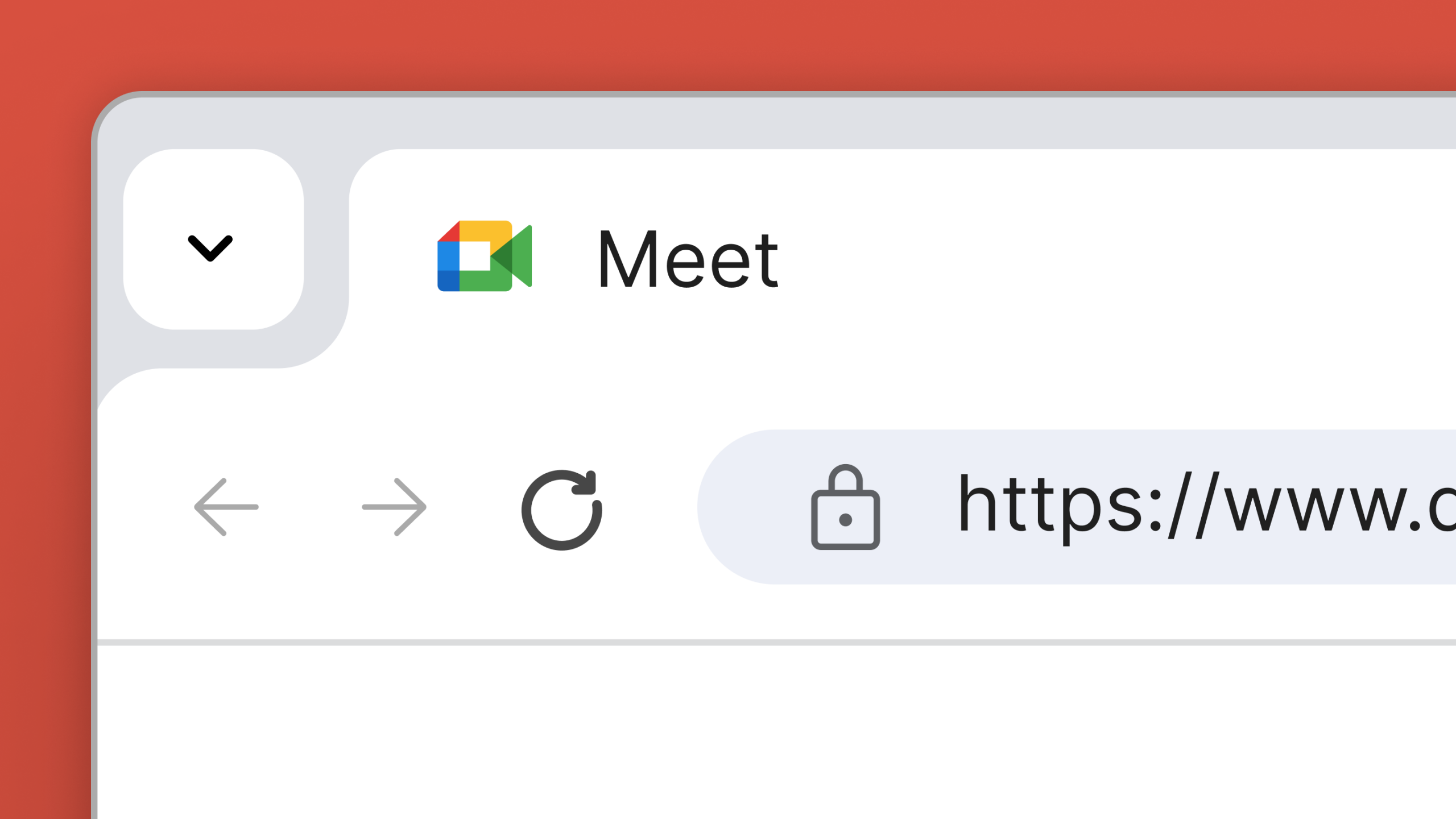Select the "Meet" tab title text

[x=688, y=259]
